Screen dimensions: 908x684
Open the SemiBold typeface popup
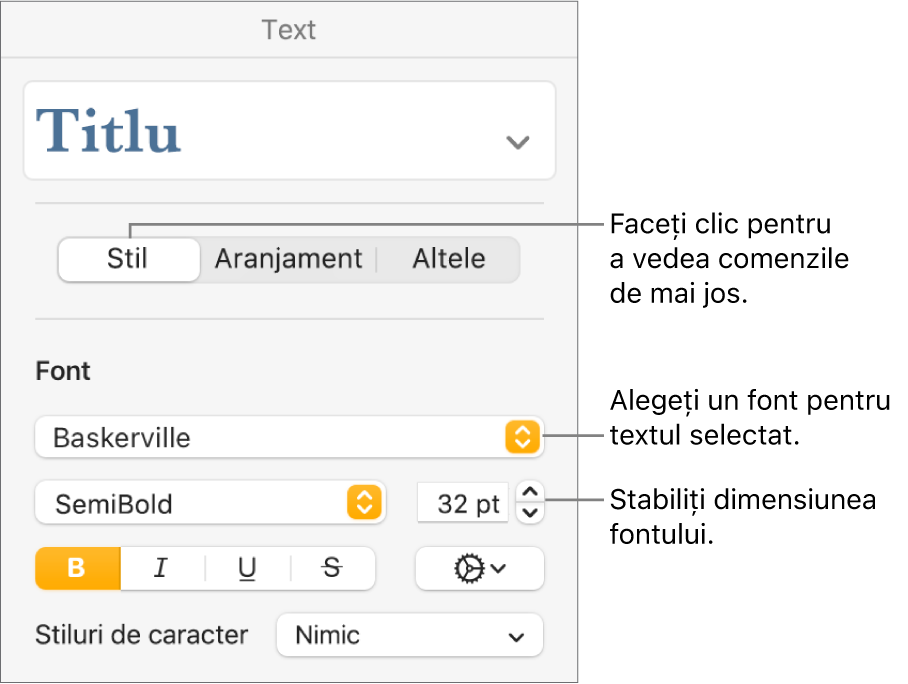[211, 503]
